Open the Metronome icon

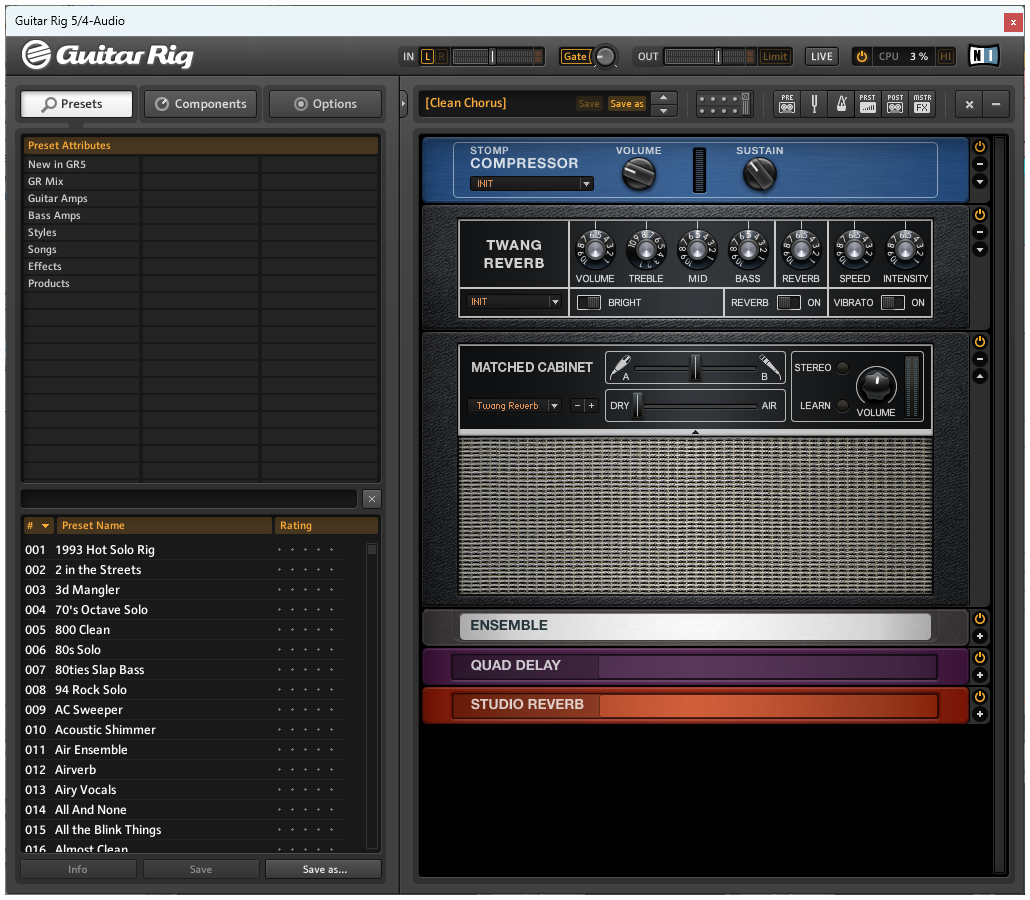(840, 103)
